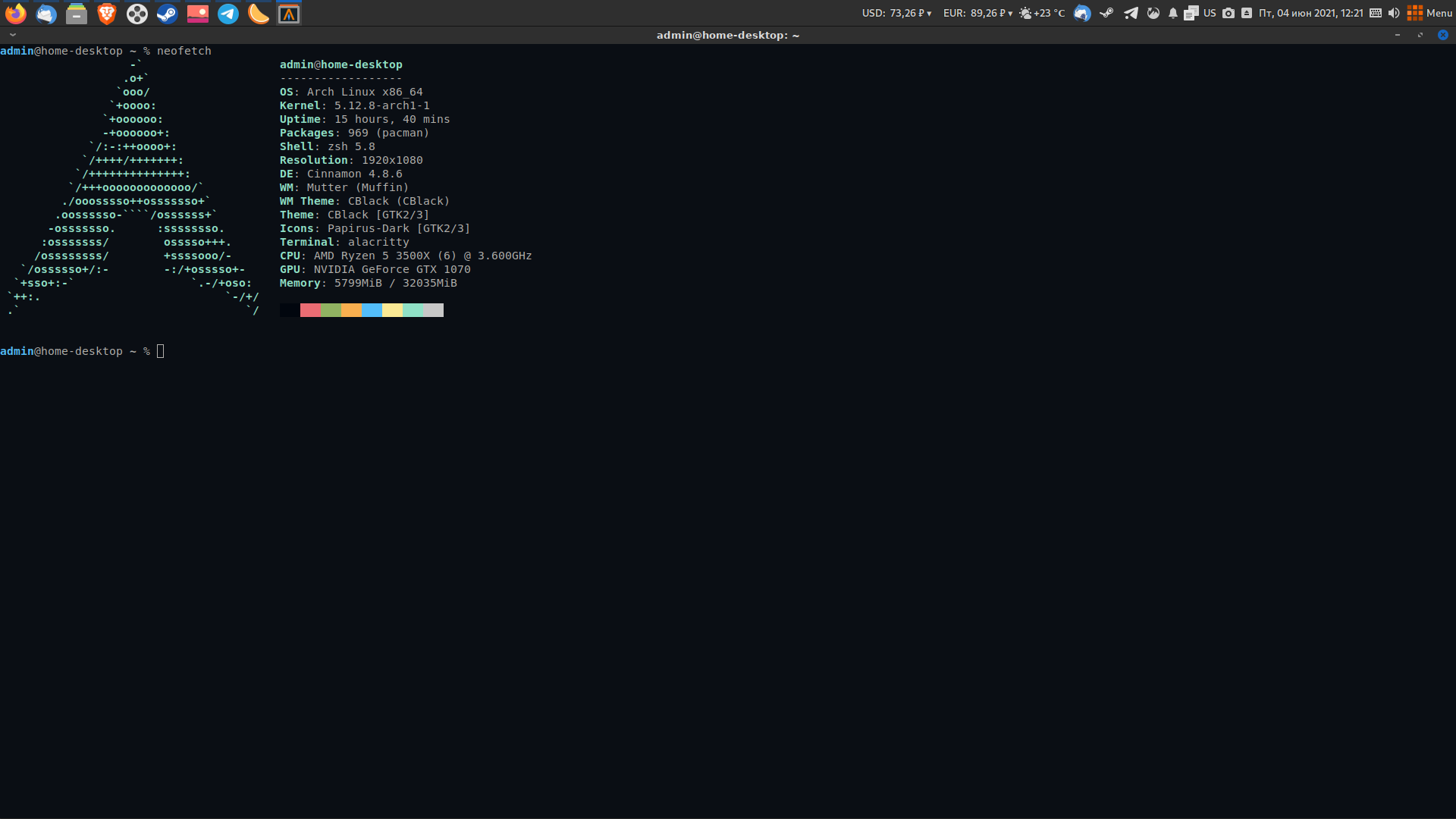Click the camera screenshot tray icon

pyautogui.click(x=1228, y=13)
